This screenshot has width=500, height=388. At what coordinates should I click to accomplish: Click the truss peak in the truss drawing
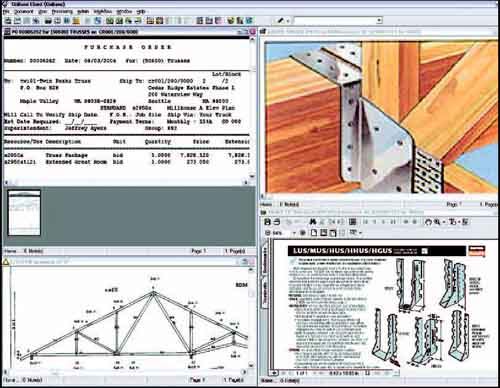pos(153,292)
